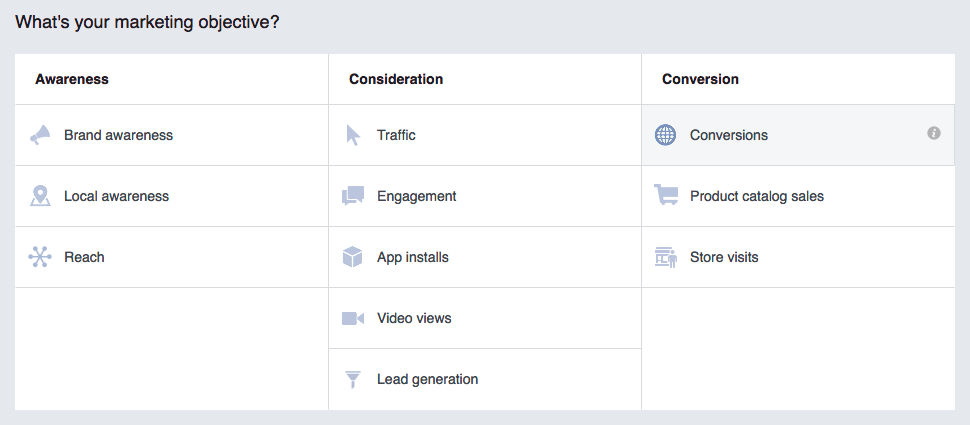Click the shopping cart icon for Product catalog sales
This screenshot has height=425, width=970.
665,195
